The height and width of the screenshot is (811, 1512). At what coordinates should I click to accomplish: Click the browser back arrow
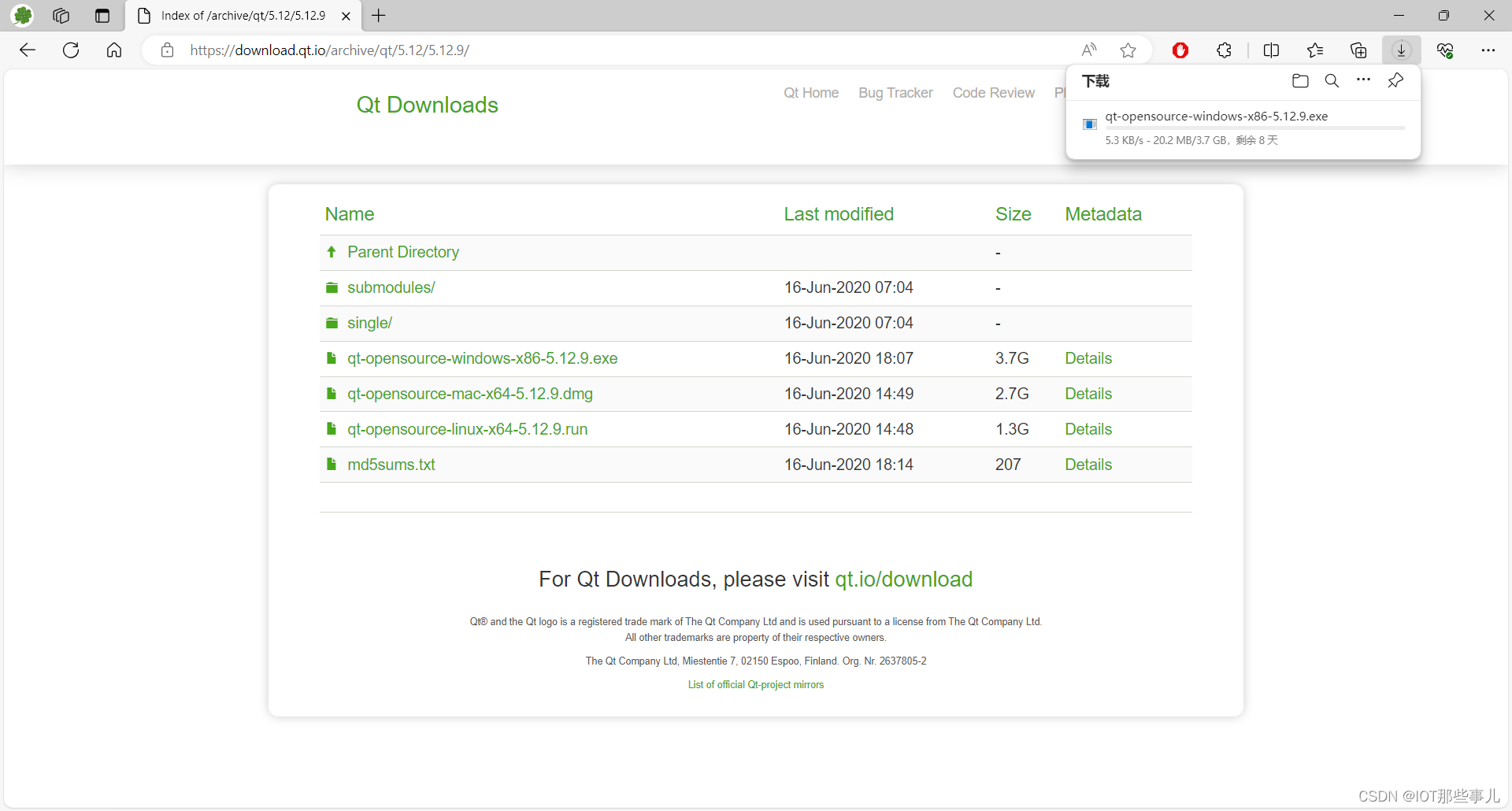point(28,50)
